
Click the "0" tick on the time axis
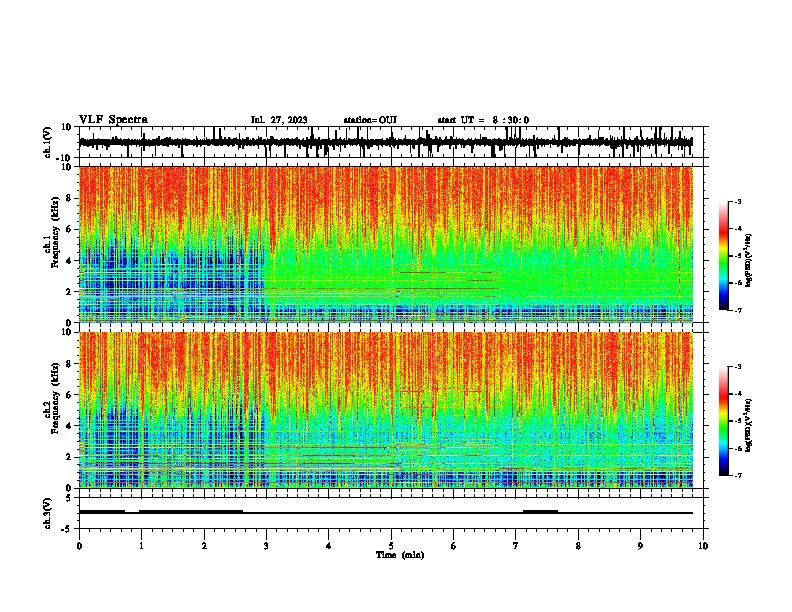(x=79, y=546)
